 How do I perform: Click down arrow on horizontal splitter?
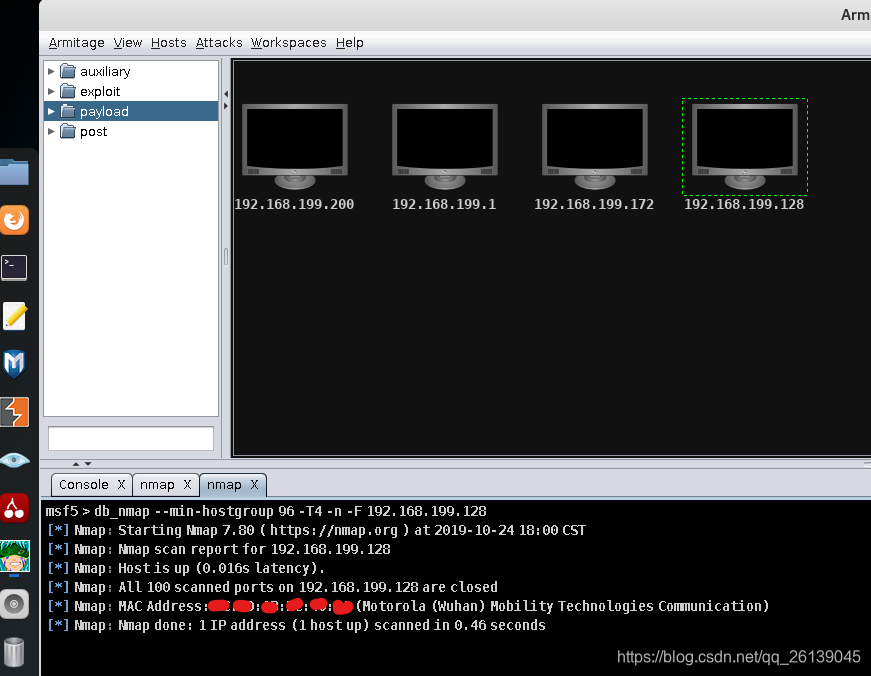(x=88, y=464)
